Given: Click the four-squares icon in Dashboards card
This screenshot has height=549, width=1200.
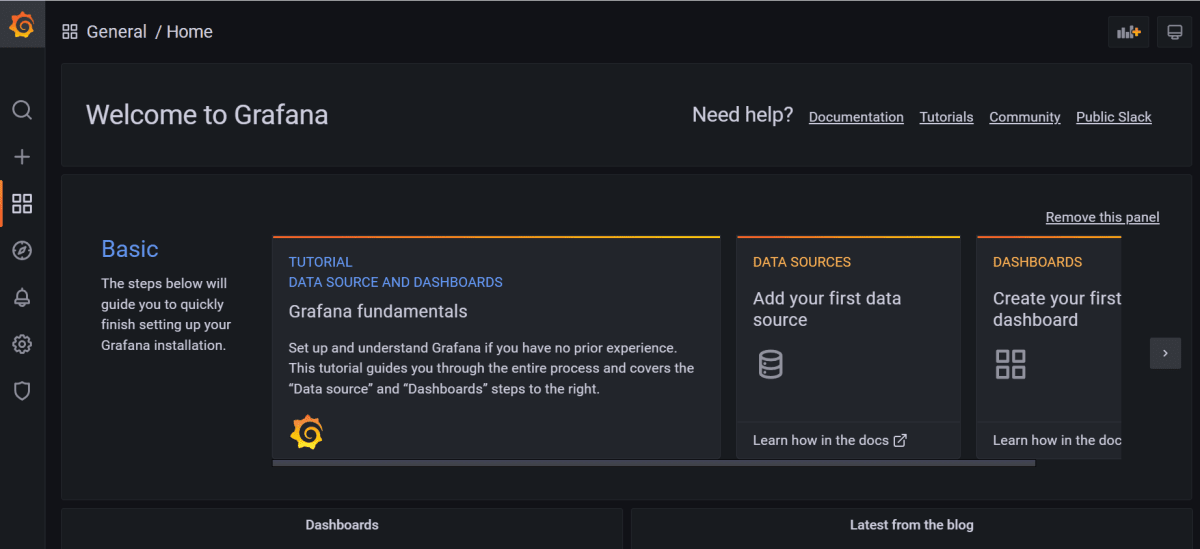Looking at the screenshot, I should (1011, 364).
